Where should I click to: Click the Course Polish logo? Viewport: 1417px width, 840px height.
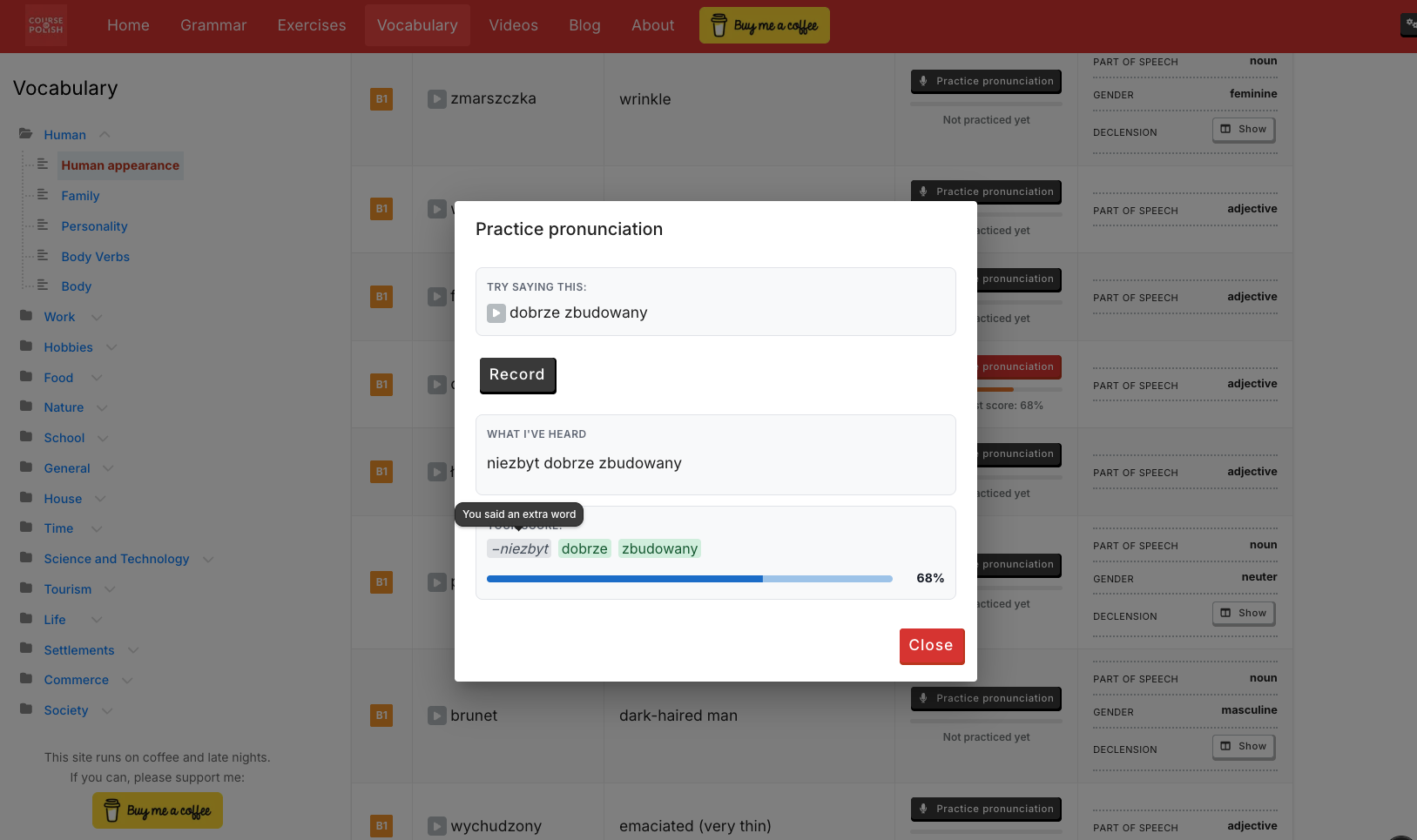46,25
